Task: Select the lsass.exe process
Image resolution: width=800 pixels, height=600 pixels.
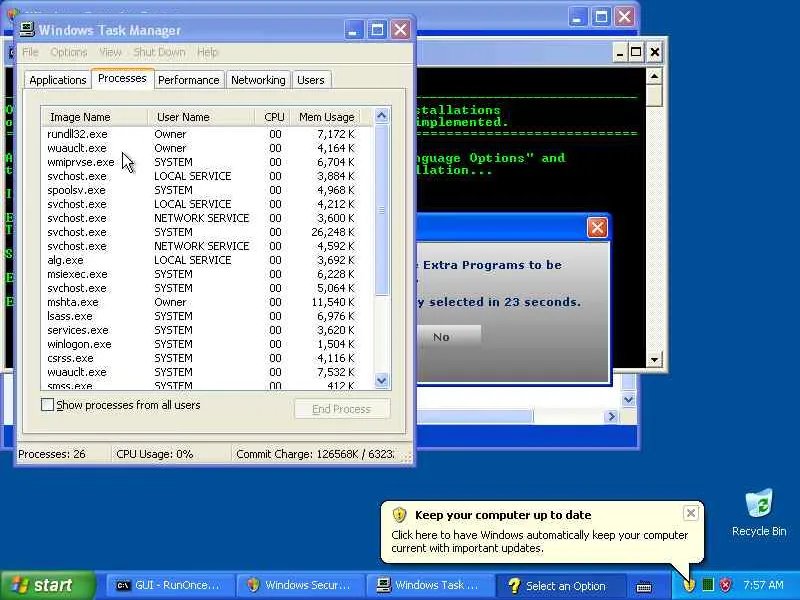Action: [207, 316]
